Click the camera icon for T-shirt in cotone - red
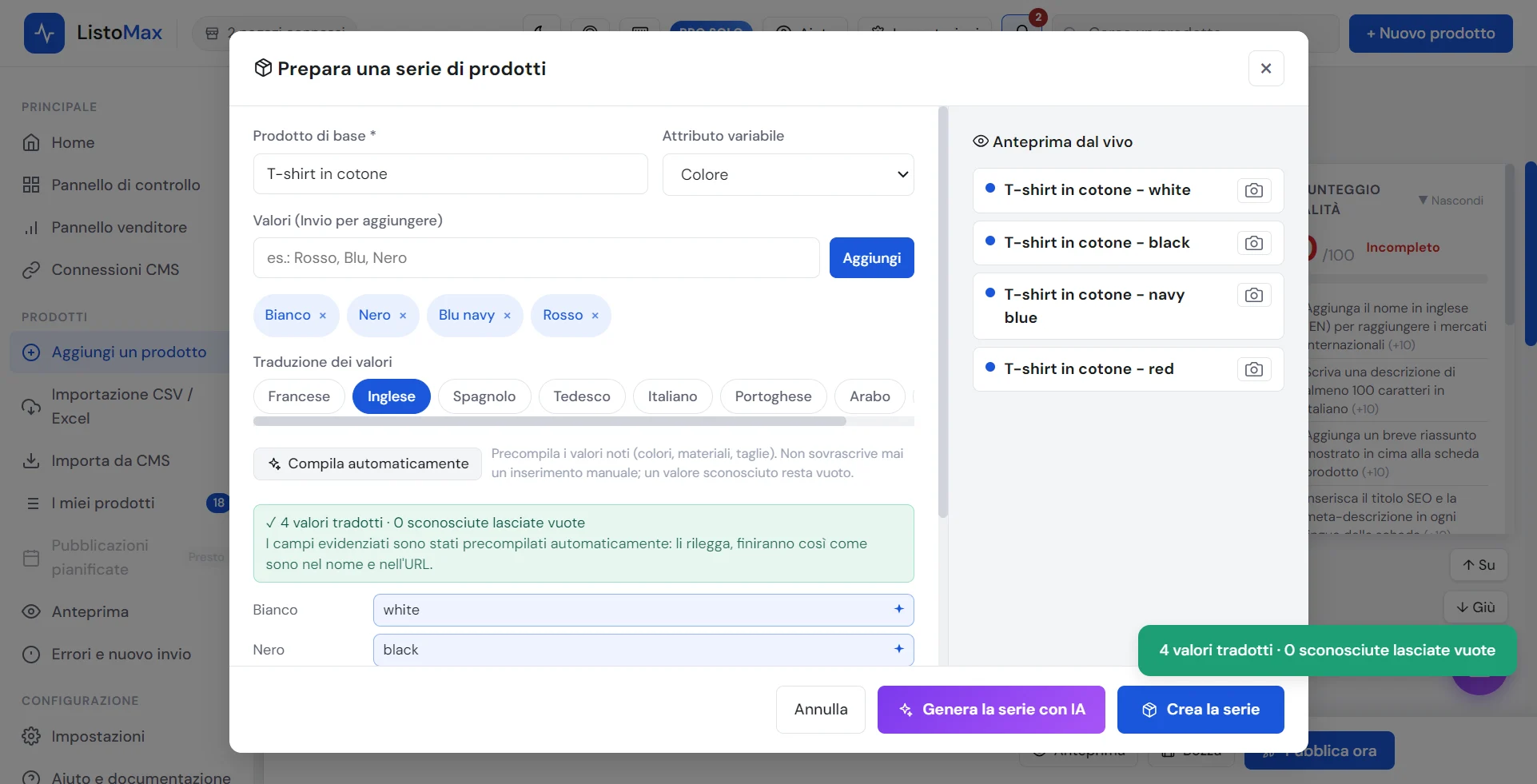 1253,369
